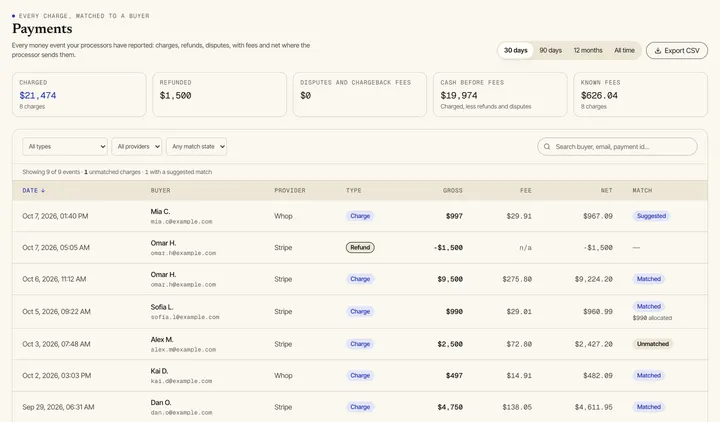Click the date Oct 2, 2026, 03:03 PM
The image size is (720, 422).
click(56, 376)
